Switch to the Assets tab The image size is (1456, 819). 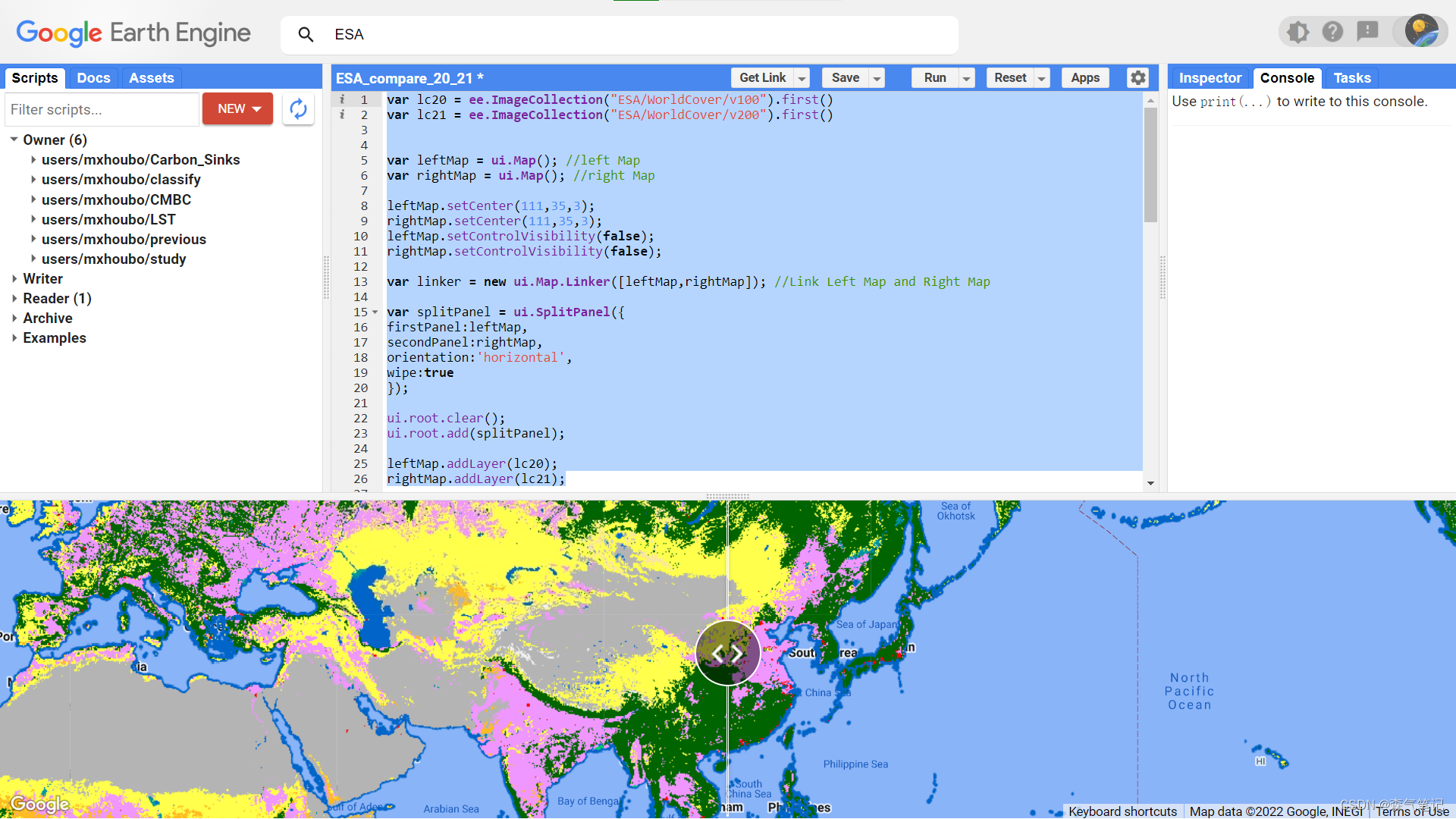tap(151, 77)
